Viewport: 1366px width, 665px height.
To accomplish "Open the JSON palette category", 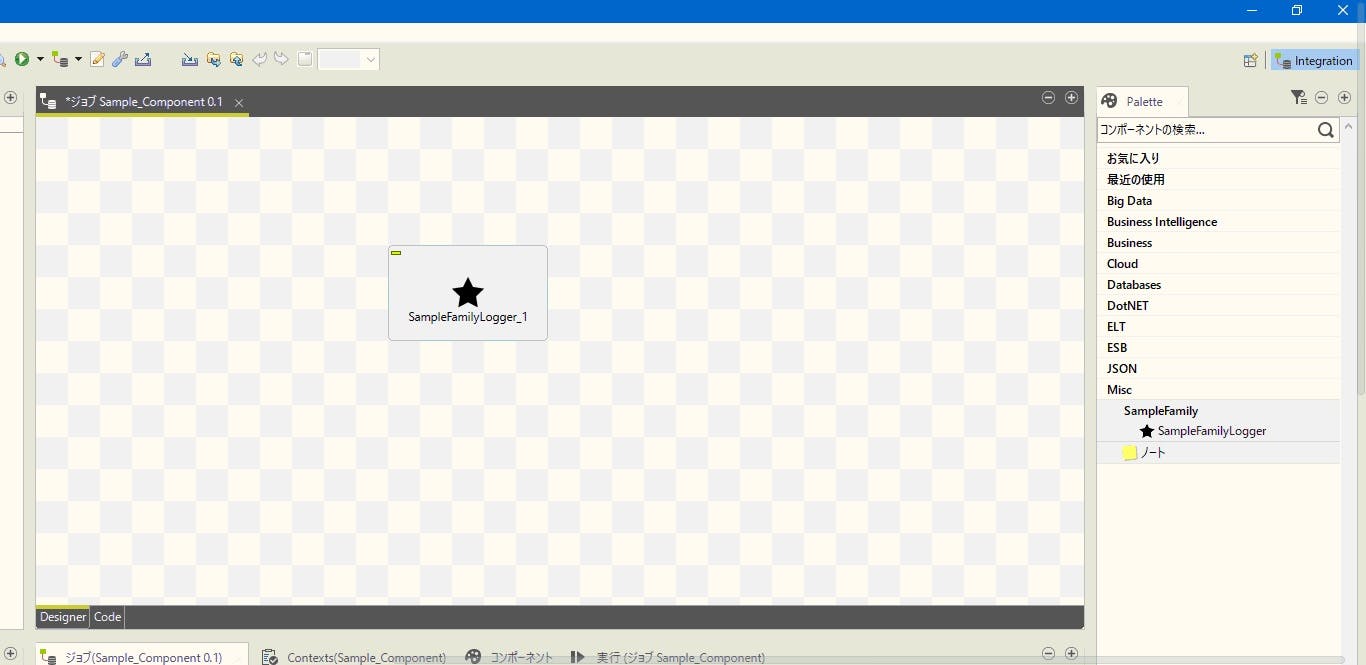I will click(1218, 368).
